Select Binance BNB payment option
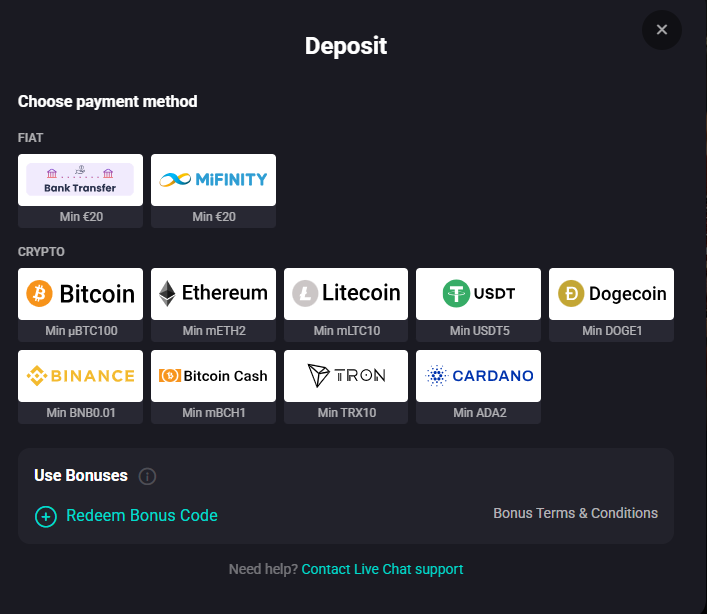Image resolution: width=707 pixels, height=614 pixels. tap(80, 375)
